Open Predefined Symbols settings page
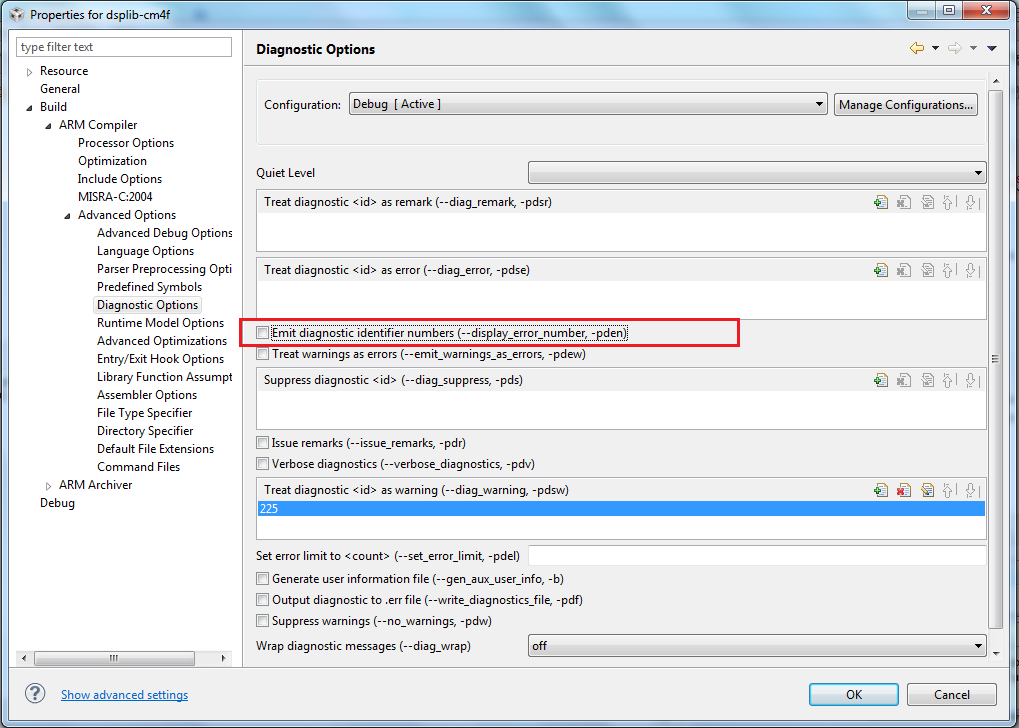Viewport: 1019px width, 728px height. (x=149, y=287)
